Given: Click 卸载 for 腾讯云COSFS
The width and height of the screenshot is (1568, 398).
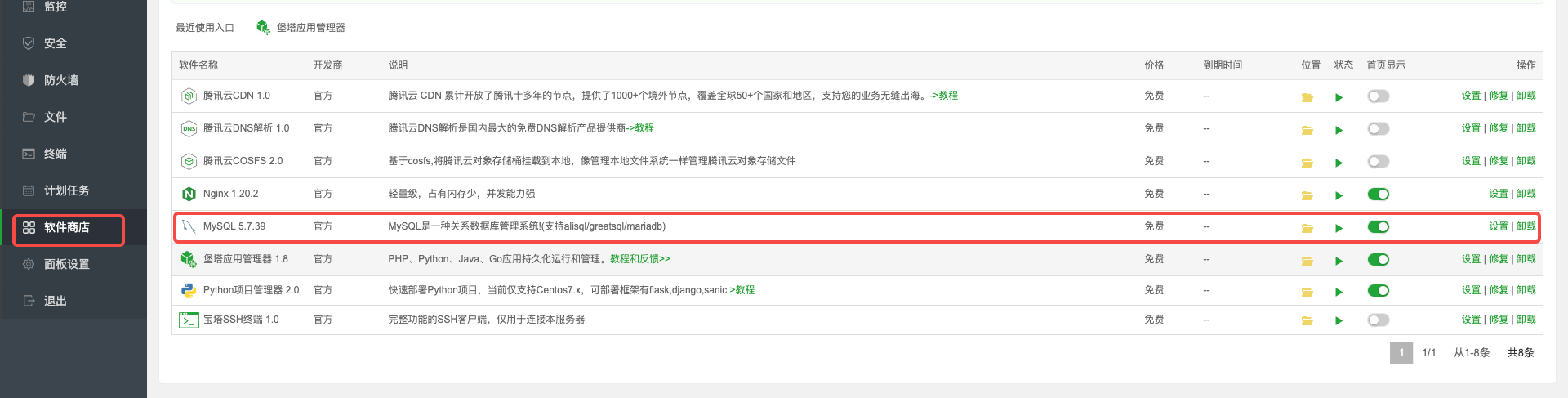Looking at the screenshot, I should click(1526, 161).
